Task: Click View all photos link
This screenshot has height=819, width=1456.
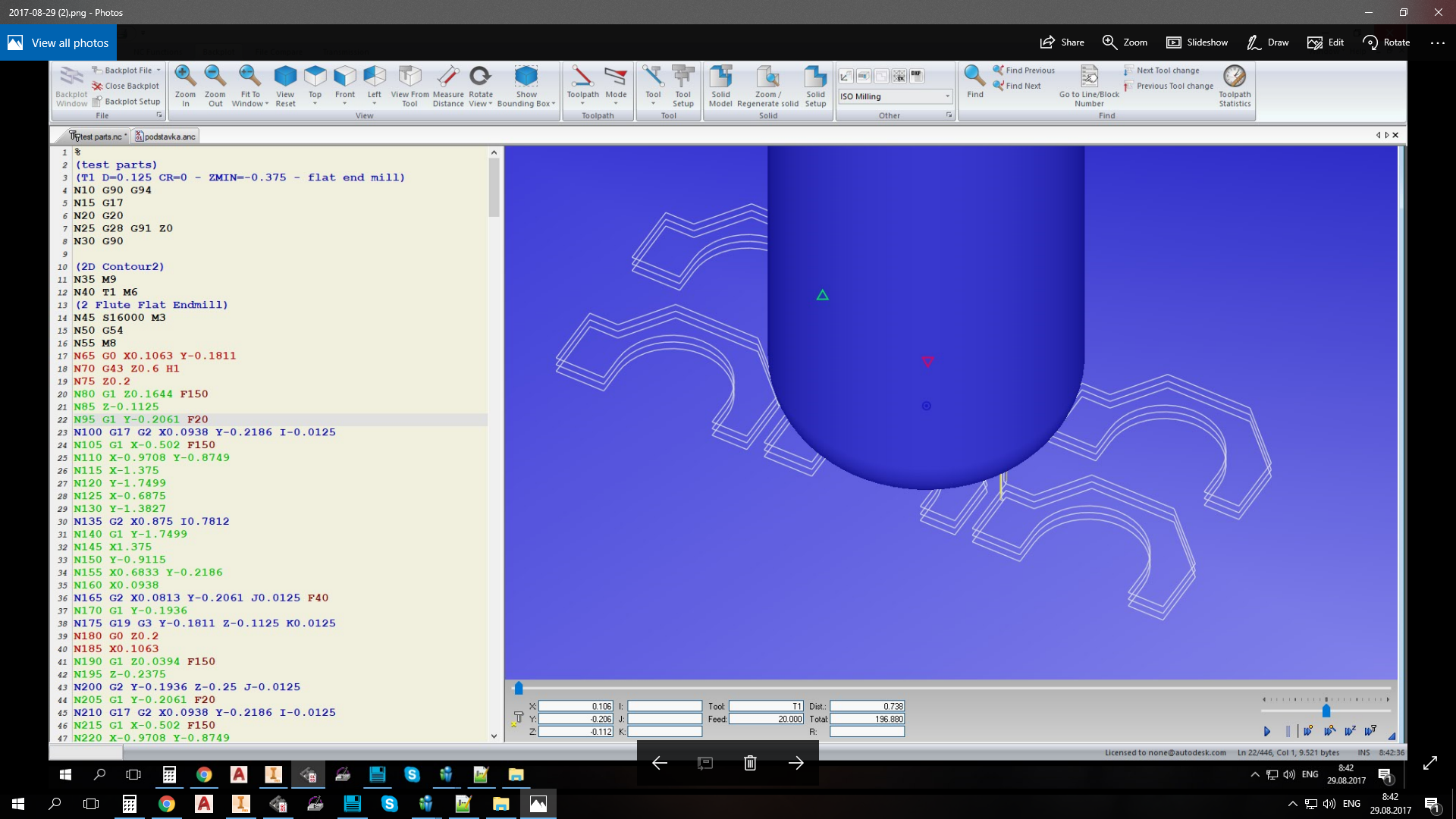Action: click(x=58, y=43)
